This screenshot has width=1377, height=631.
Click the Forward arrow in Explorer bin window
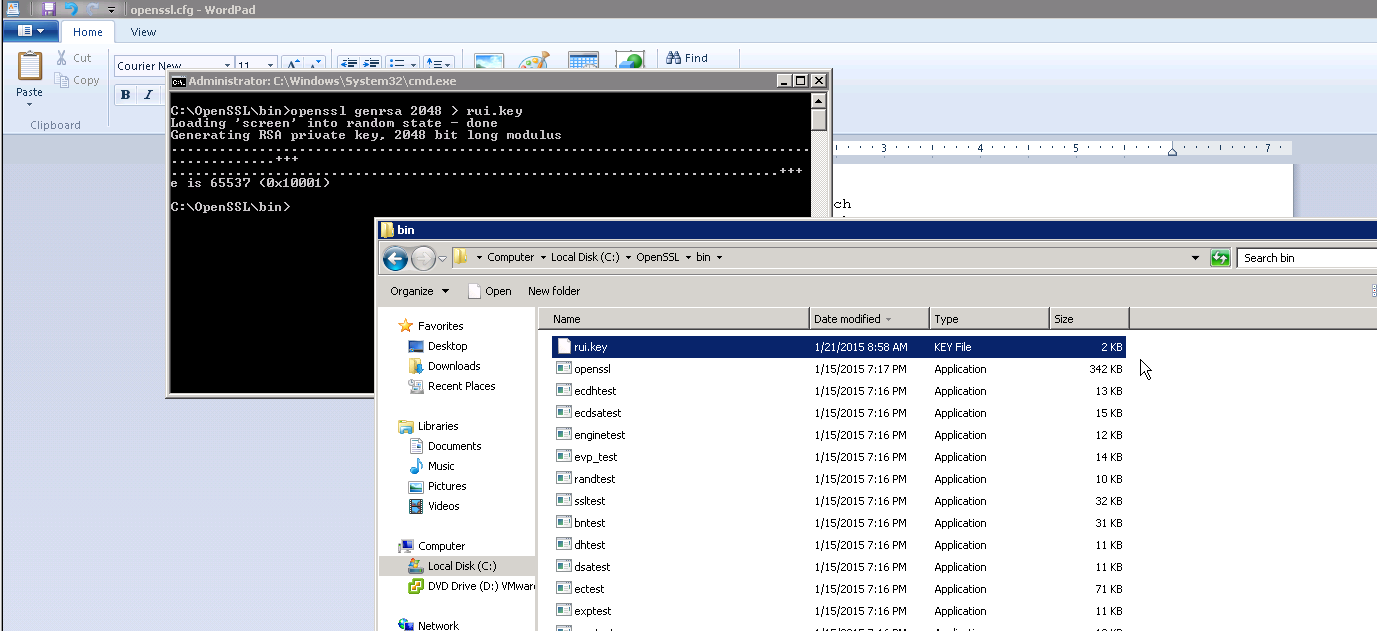click(x=423, y=259)
